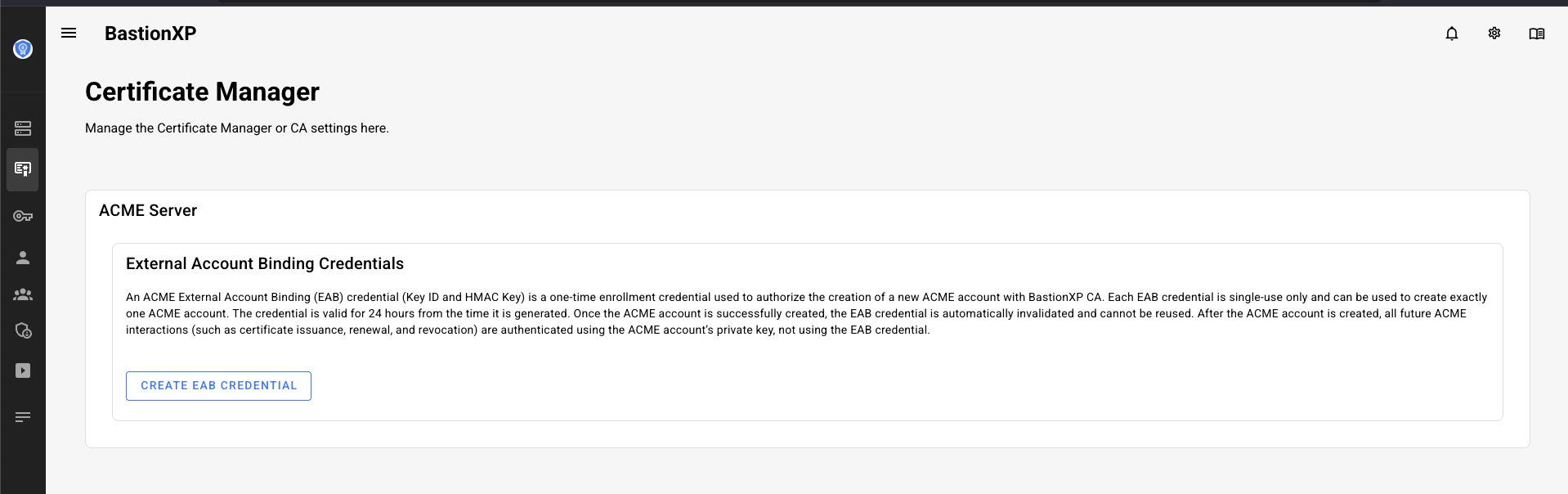Select the SSH key icon in sidebar
Image resolution: width=1568 pixels, height=494 pixels.
(x=22, y=216)
